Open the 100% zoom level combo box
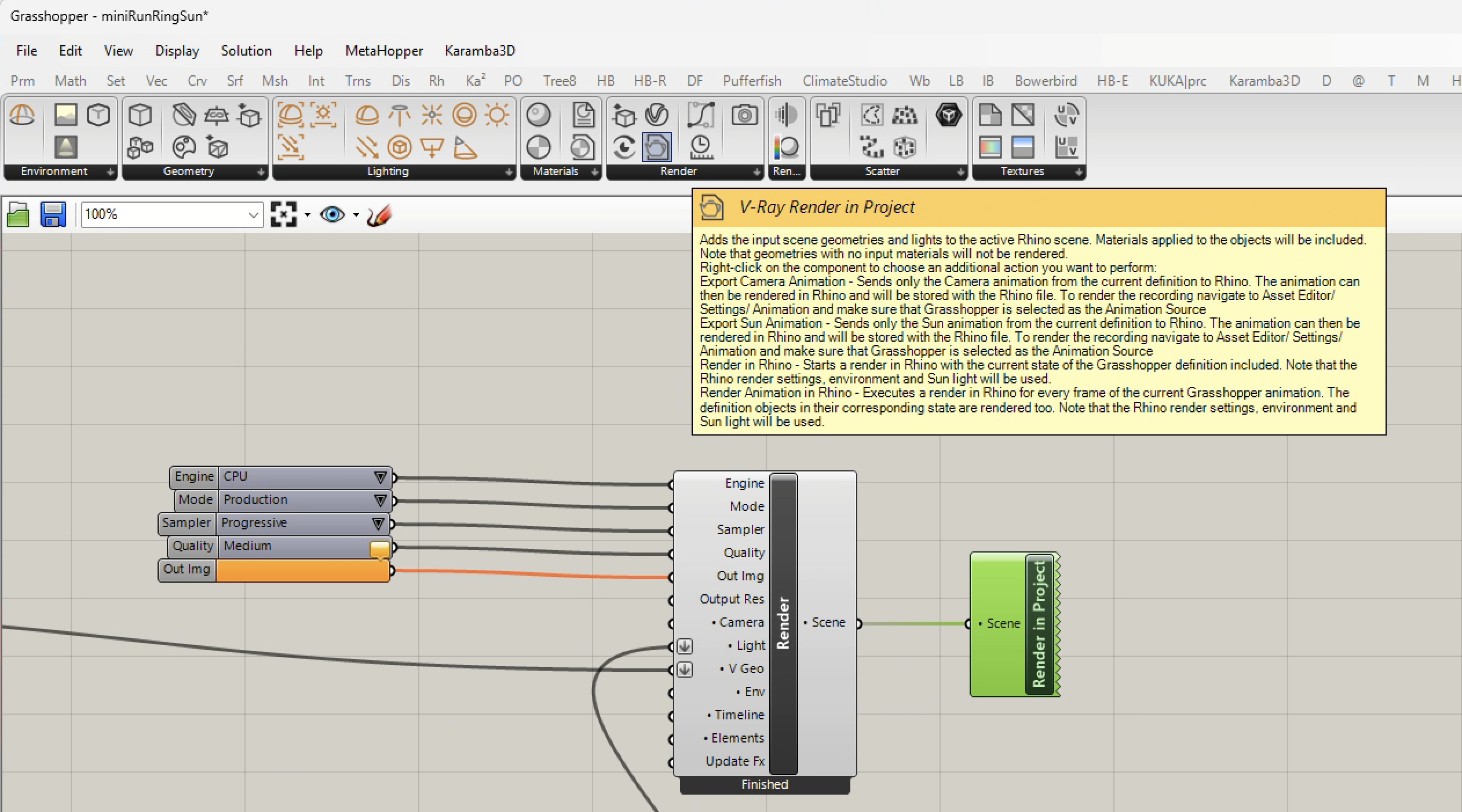This screenshot has height=812, width=1462. [x=253, y=215]
